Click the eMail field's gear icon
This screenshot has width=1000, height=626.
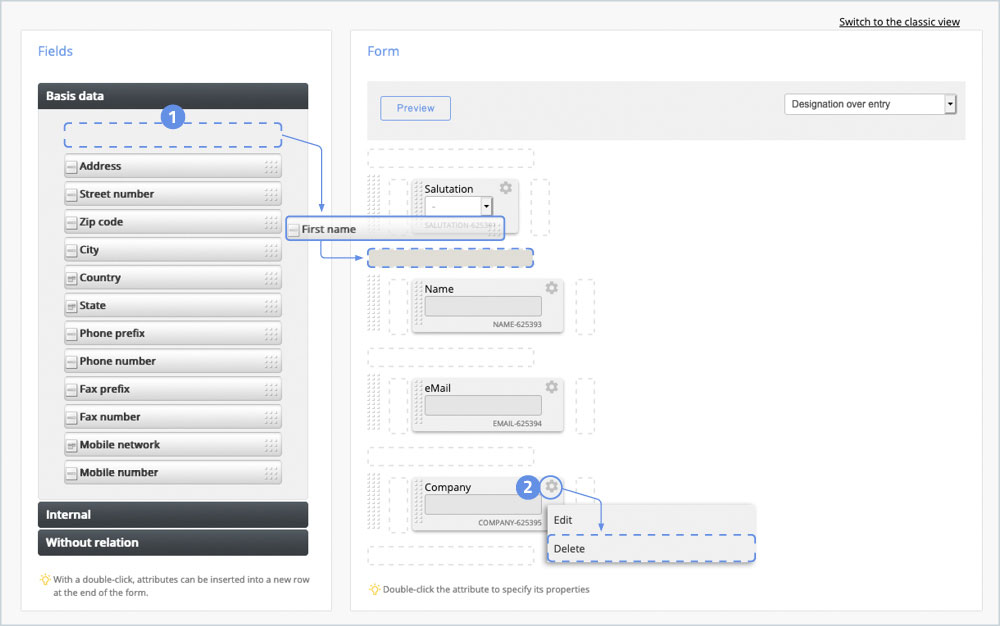coord(551,387)
